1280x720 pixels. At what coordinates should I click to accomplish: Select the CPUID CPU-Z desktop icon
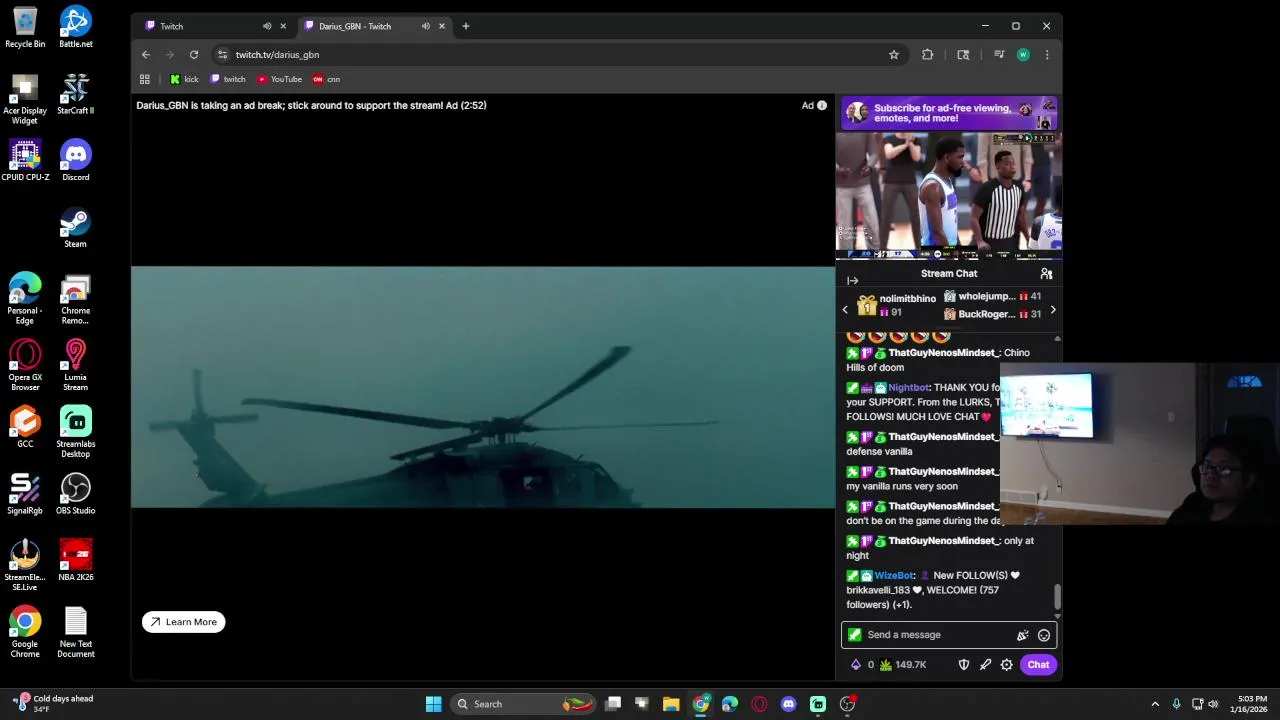pyautogui.click(x=25, y=161)
